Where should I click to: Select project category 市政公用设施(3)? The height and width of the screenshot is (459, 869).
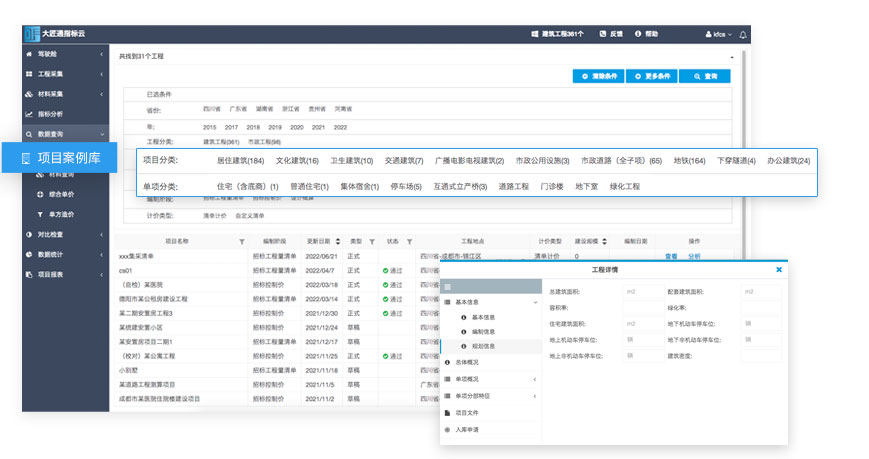[542, 161]
